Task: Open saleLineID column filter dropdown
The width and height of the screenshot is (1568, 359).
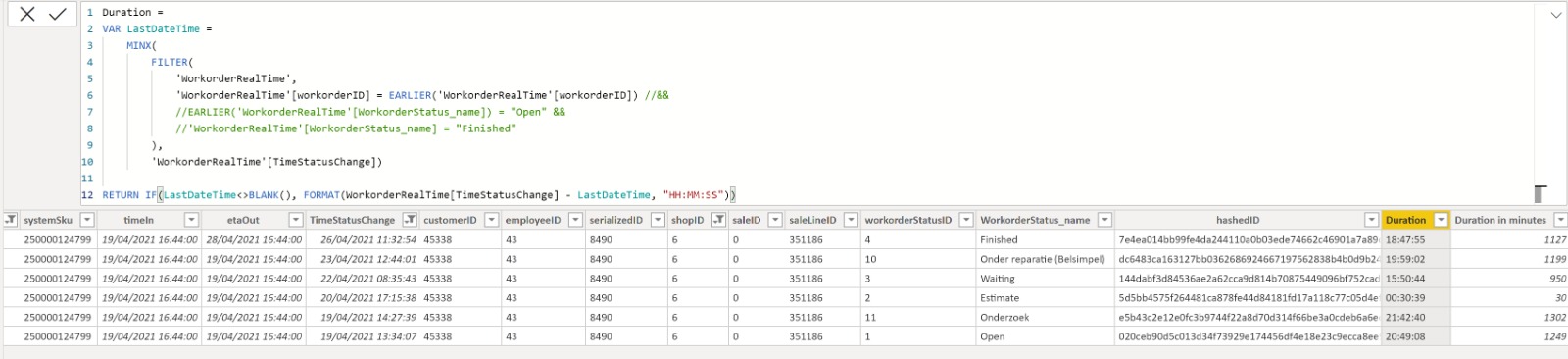Action: (852, 220)
